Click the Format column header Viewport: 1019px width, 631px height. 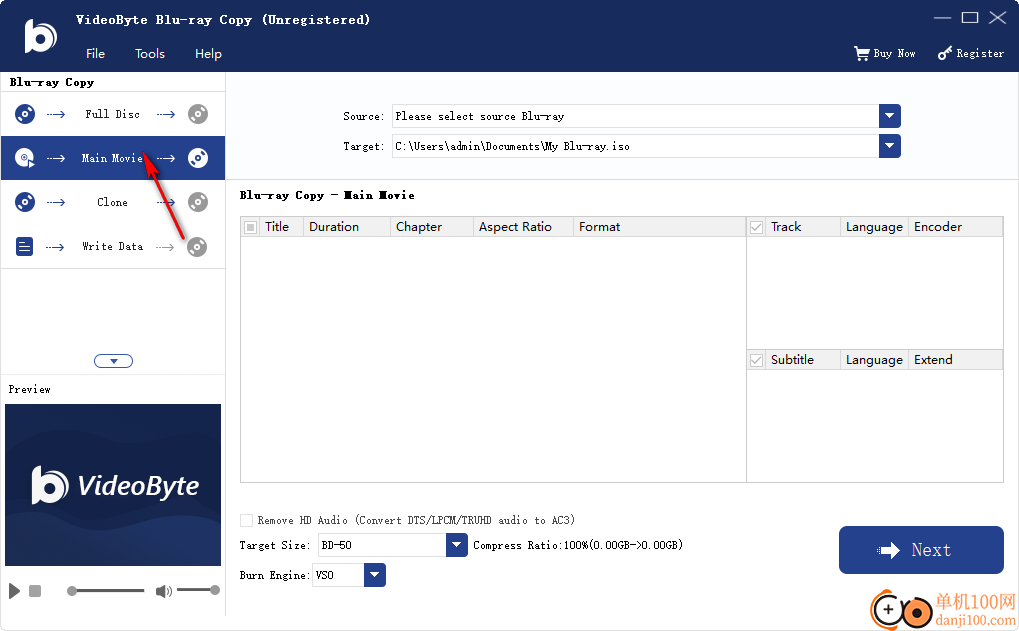point(659,227)
